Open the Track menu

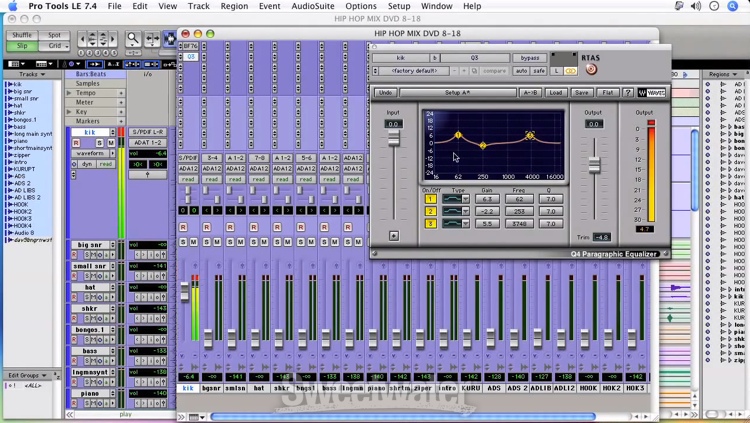(199, 6)
